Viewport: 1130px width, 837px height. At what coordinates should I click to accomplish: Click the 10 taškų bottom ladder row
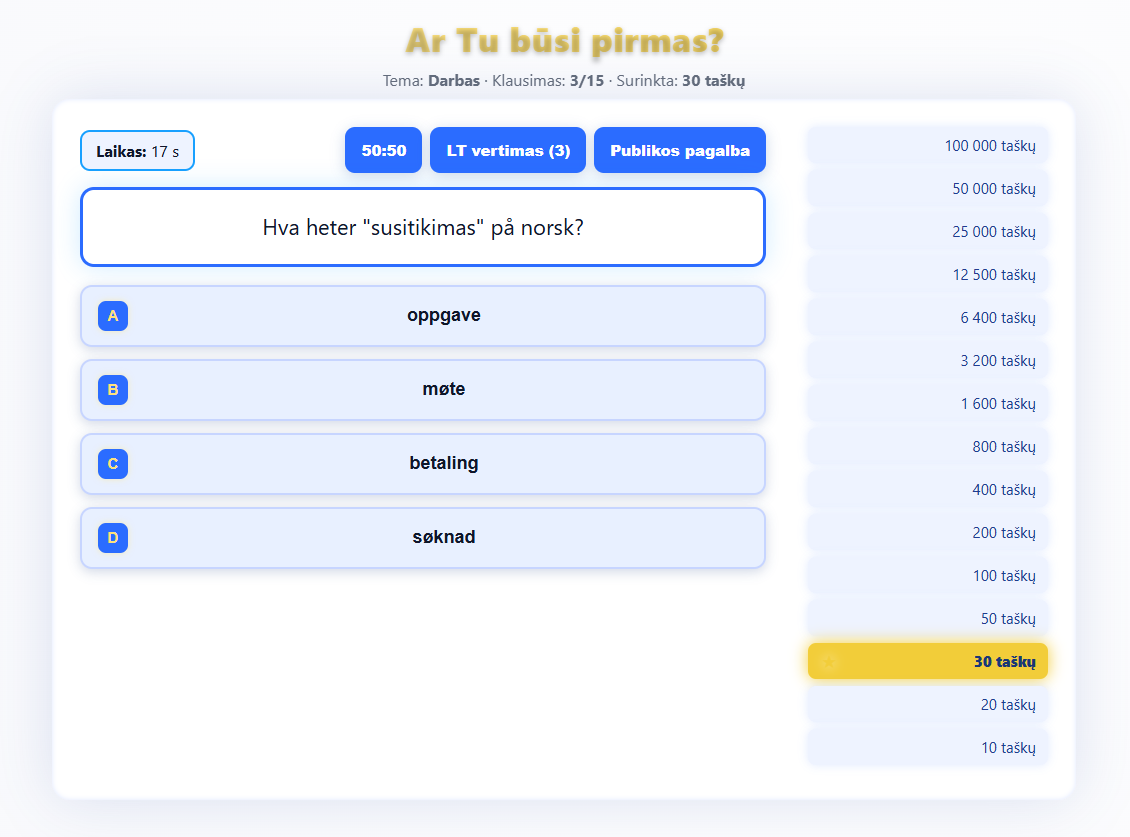[928, 748]
